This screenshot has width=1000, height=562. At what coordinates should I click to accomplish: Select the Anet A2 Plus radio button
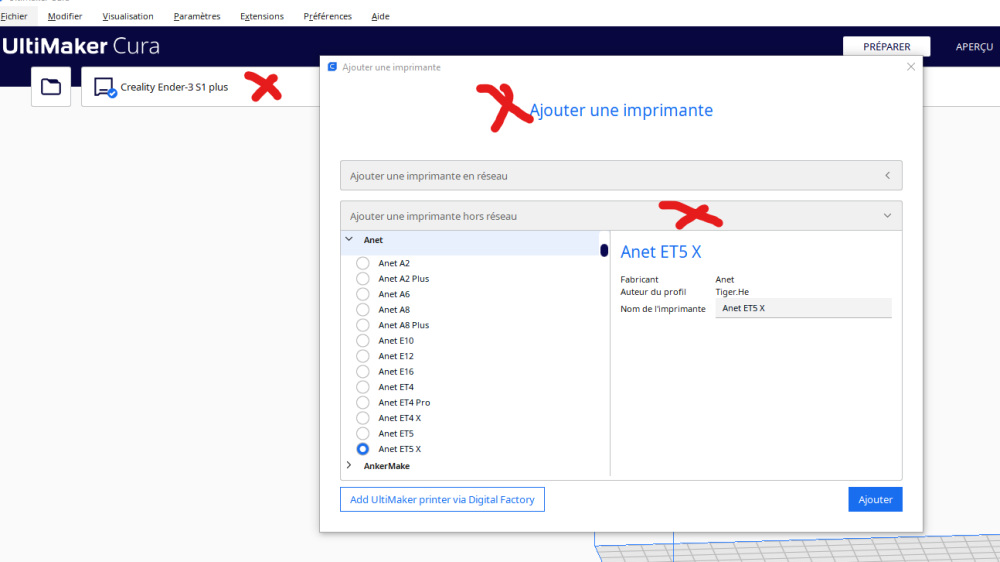tap(363, 279)
